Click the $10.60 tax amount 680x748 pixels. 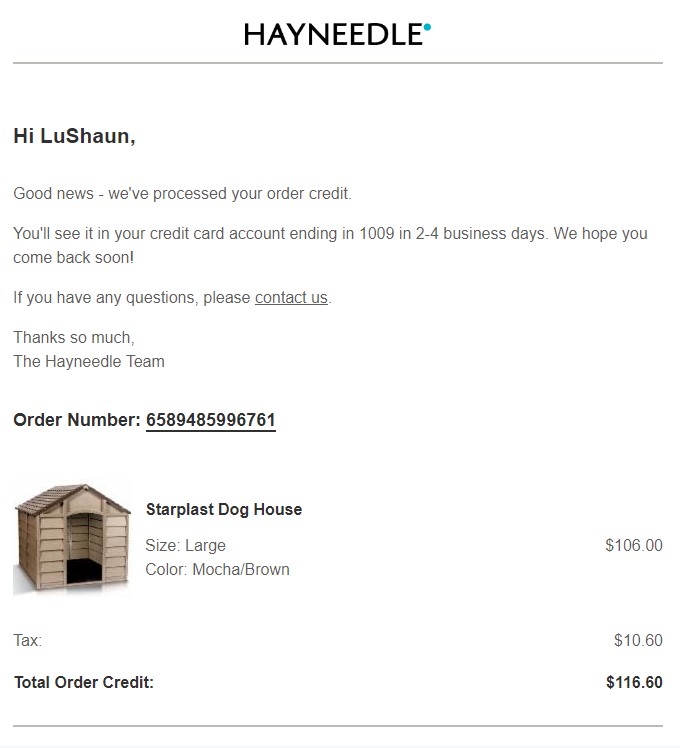(x=638, y=640)
